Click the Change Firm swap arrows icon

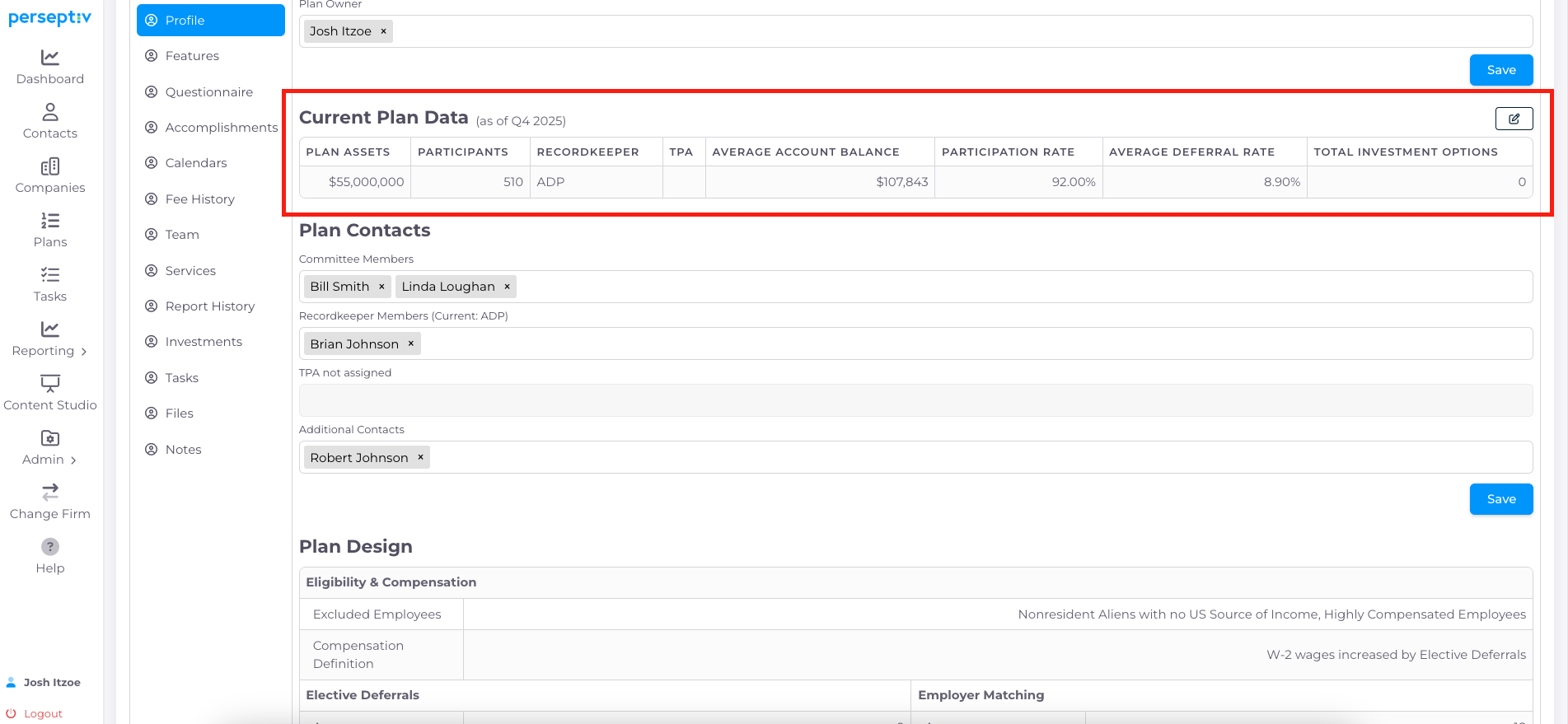point(50,493)
